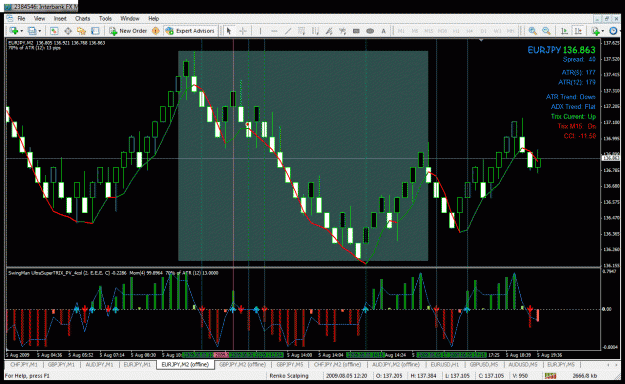625x384 pixels.
Task: Open the Window menu
Action: (x=130, y=18)
